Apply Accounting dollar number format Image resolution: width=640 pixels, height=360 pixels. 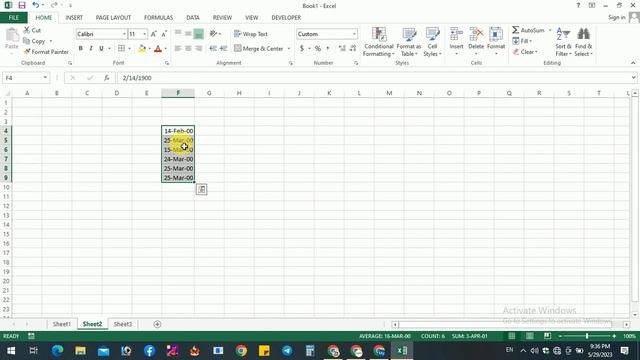click(x=302, y=48)
